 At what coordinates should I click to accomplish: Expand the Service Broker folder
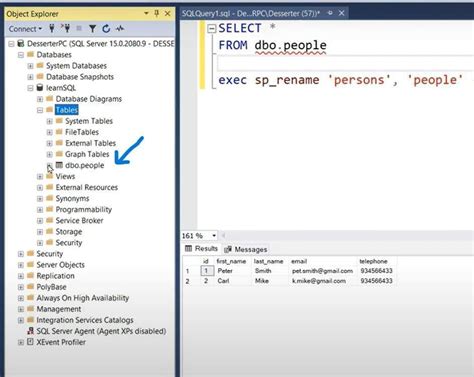[x=40, y=221]
